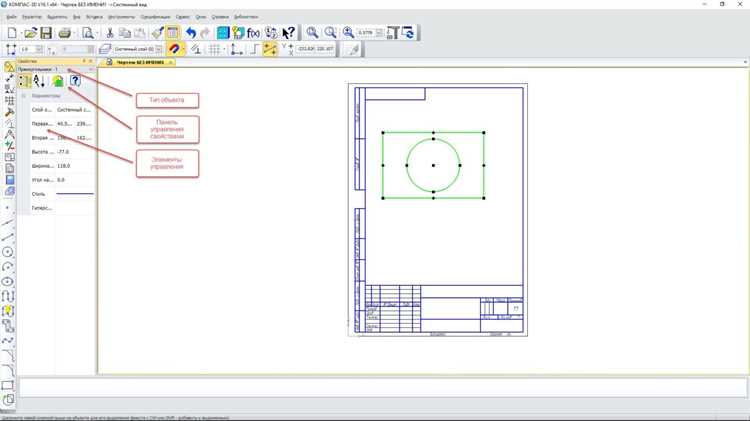Sort properties alphabetically with A-Z icon
Viewport: 750px width, 421px height.
point(40,81)
